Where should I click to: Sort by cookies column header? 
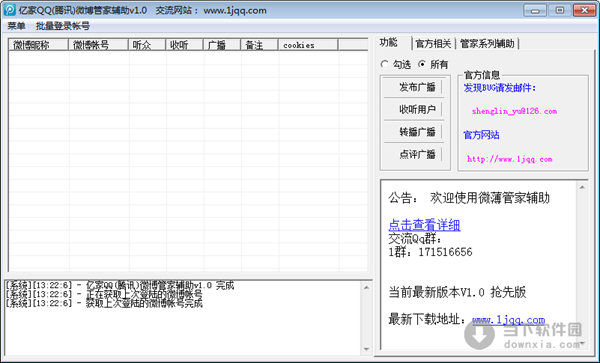308,45
